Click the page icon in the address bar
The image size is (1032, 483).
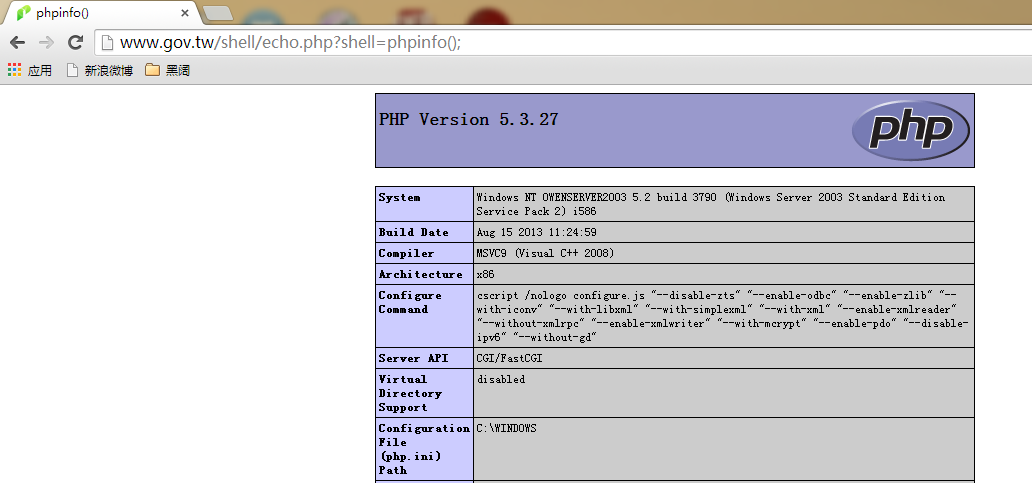coord(107,43)
